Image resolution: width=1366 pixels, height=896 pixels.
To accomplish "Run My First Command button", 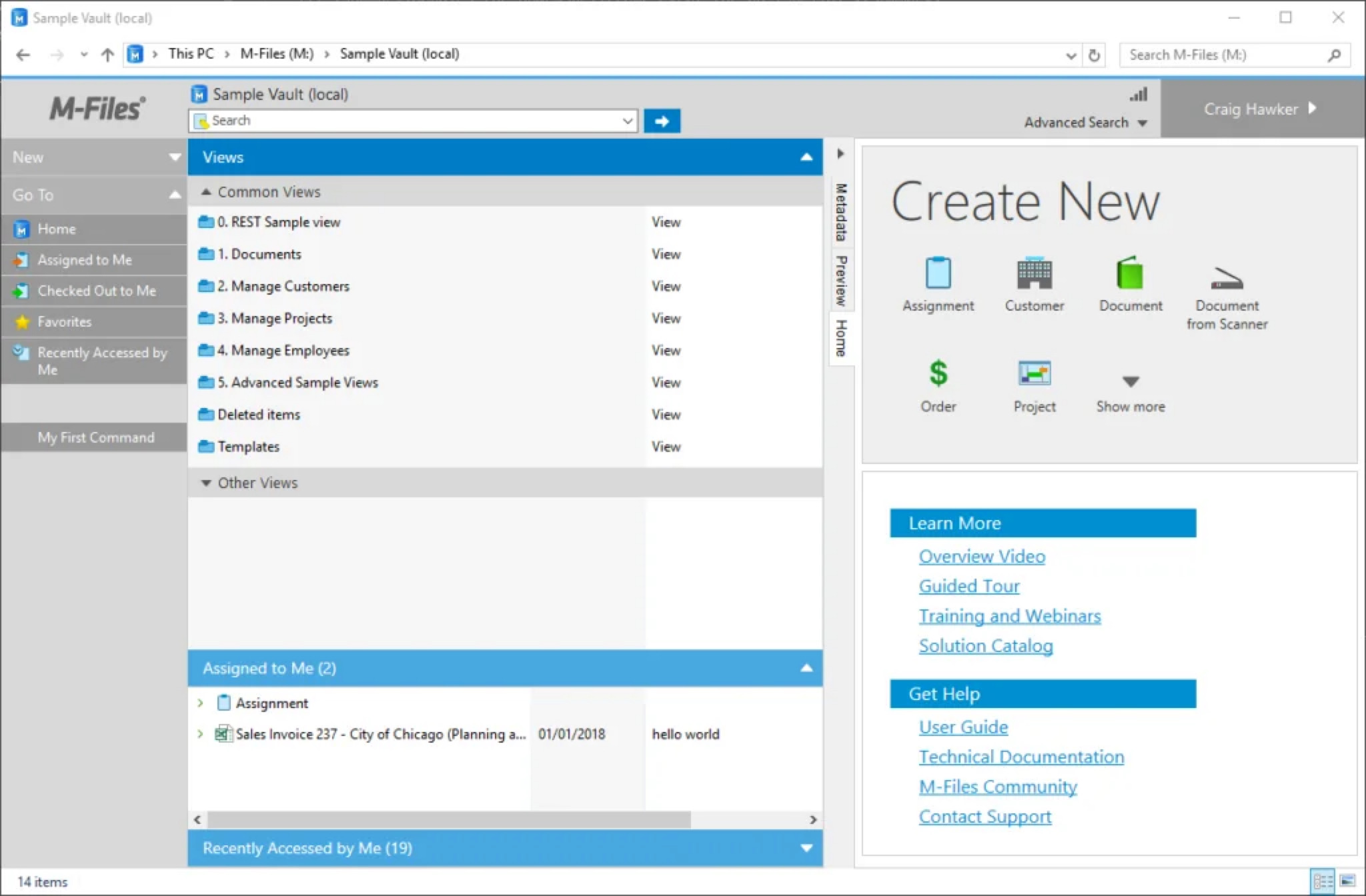I will pos(95,437).
